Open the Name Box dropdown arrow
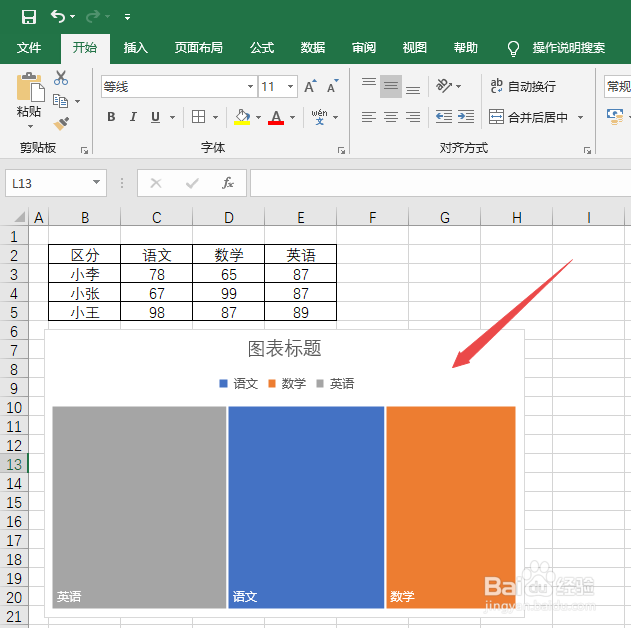This screenshot has width=631, height=628. point(96,182)
